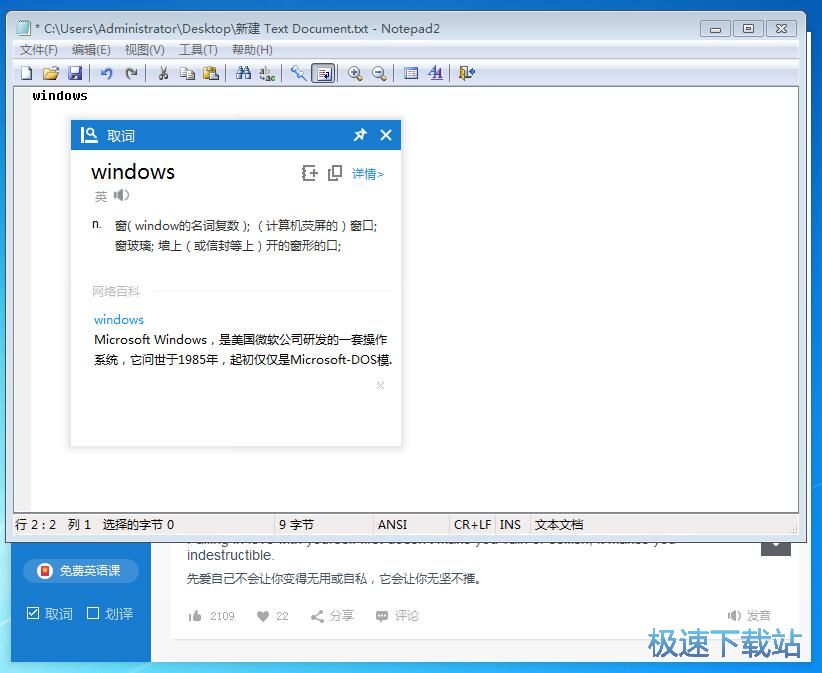Open the 文件(F) menu
The image size is (822, 673).
click(x=39, y=50)
